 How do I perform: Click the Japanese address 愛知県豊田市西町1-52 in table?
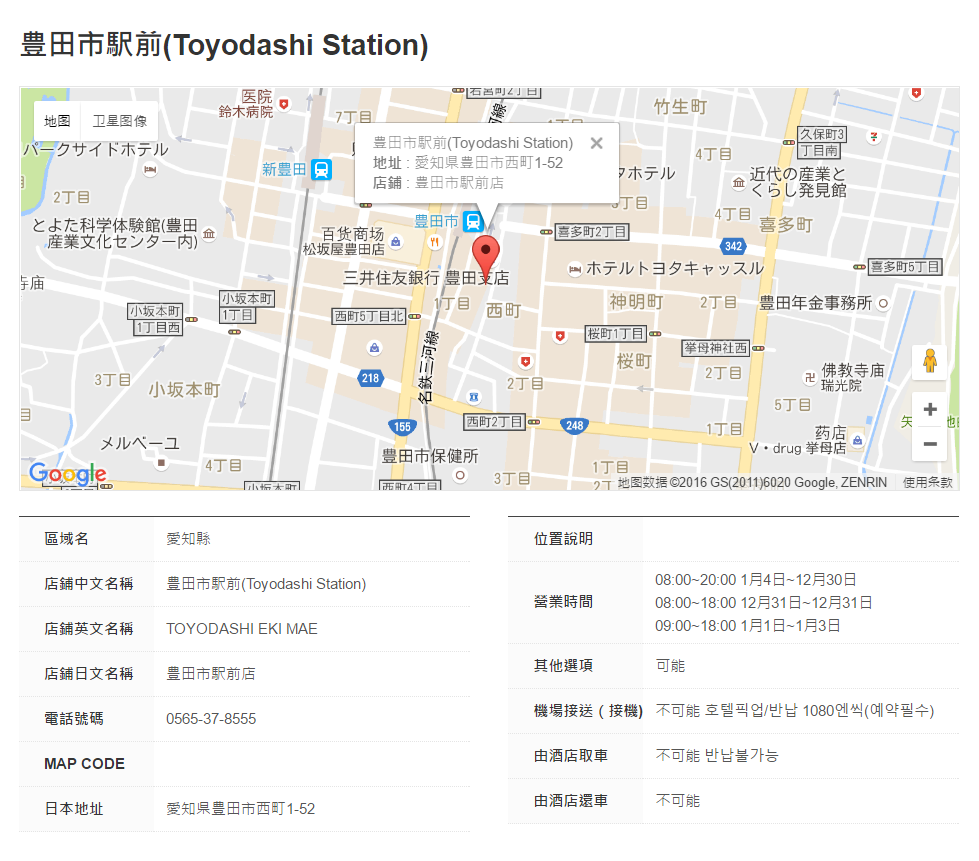pyautogui.click(x=240, y=809)
